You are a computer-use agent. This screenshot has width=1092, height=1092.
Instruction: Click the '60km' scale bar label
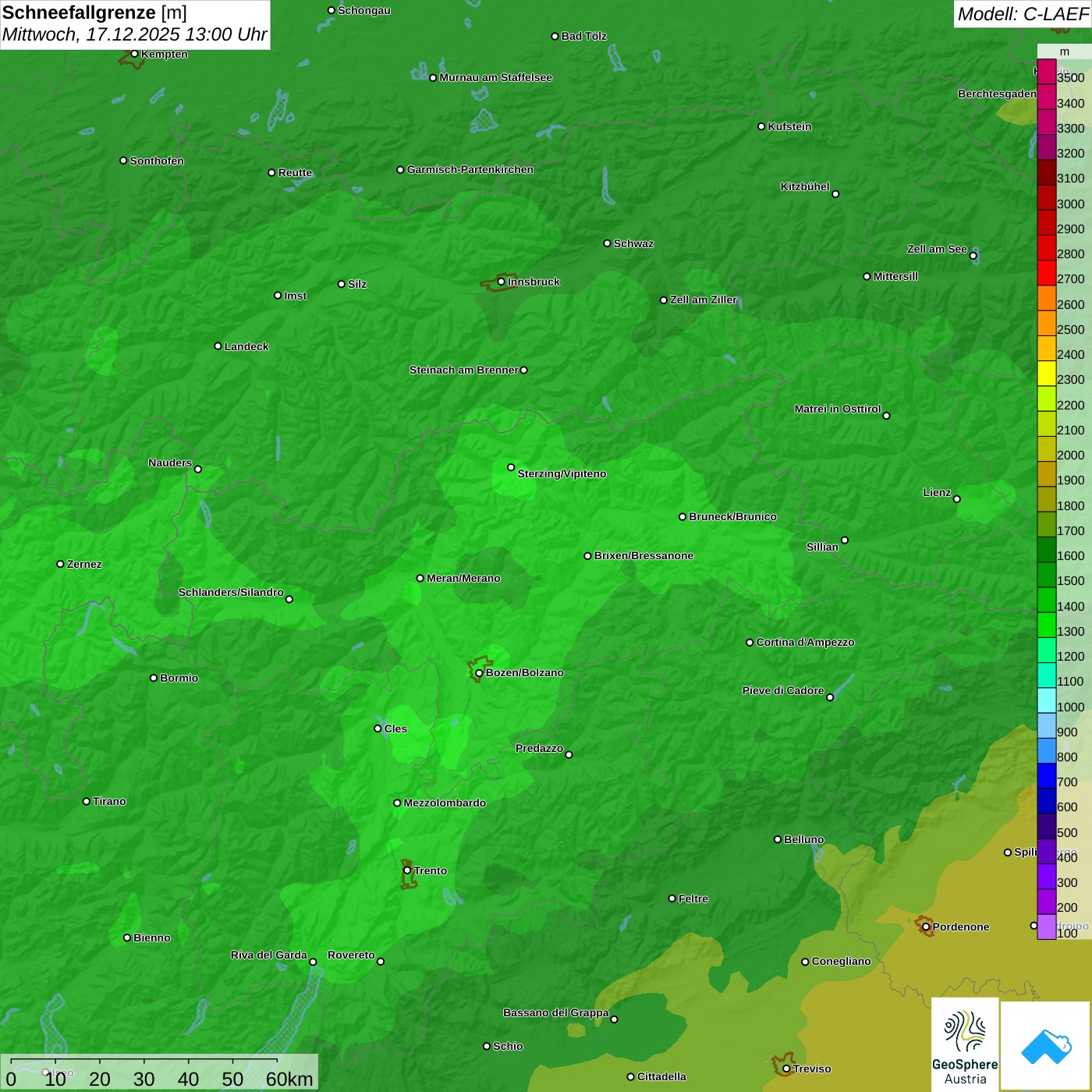tap(289, 1079)
